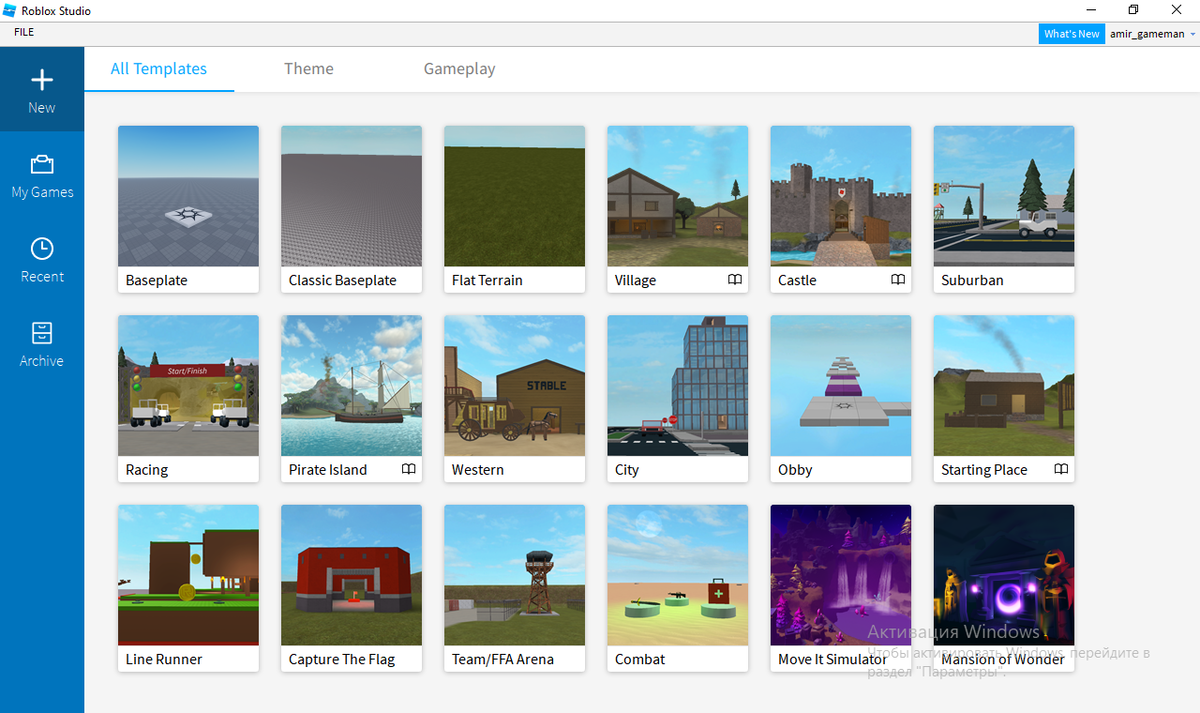
Task: Click book icon on Pirate Island template
Action: point(409,469)
